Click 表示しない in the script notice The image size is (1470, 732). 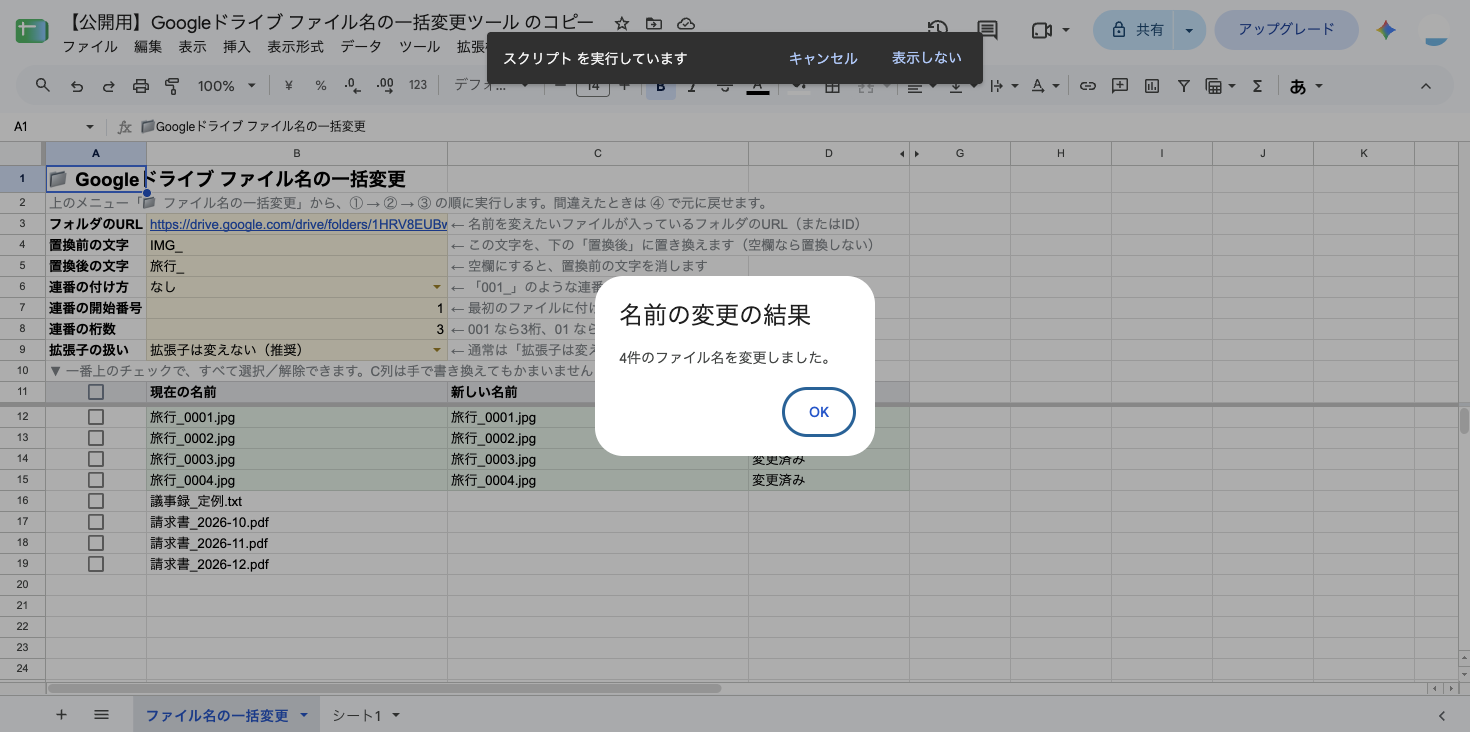pyautogui.click(x=927, y=58)
